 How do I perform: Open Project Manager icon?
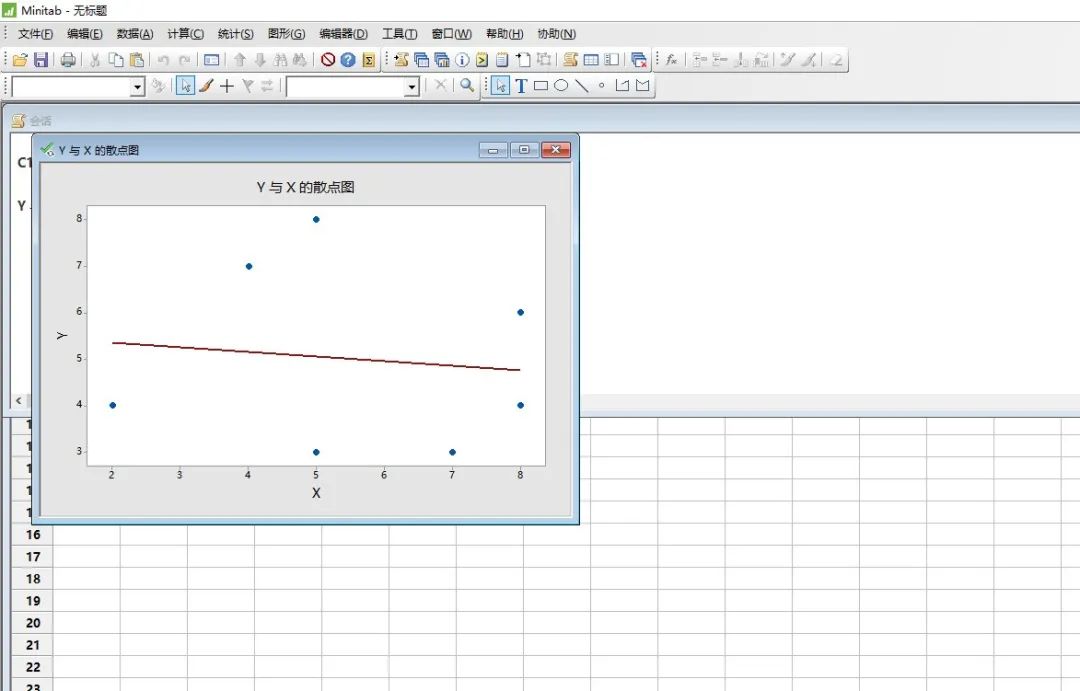(612, 60)
